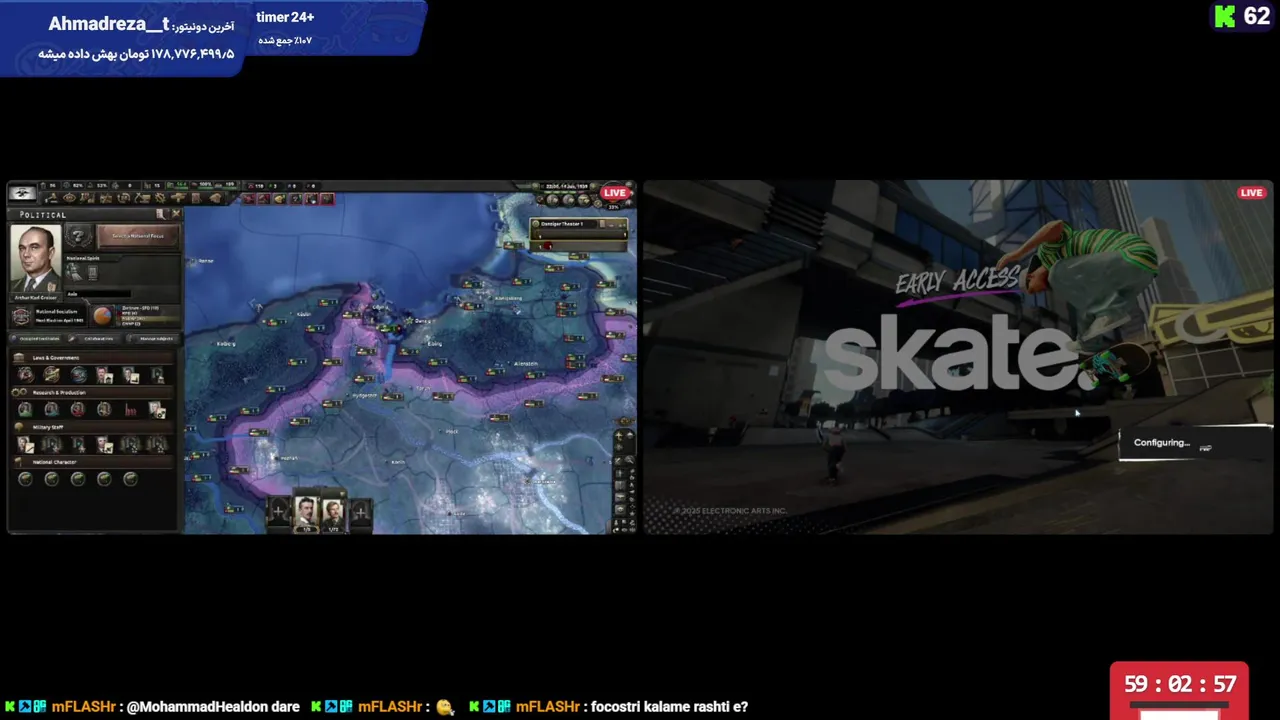The width and height of the screenshot is (1280, 720).
Task: Pin the Political panel using pin icon
Action: pos(161,214)
